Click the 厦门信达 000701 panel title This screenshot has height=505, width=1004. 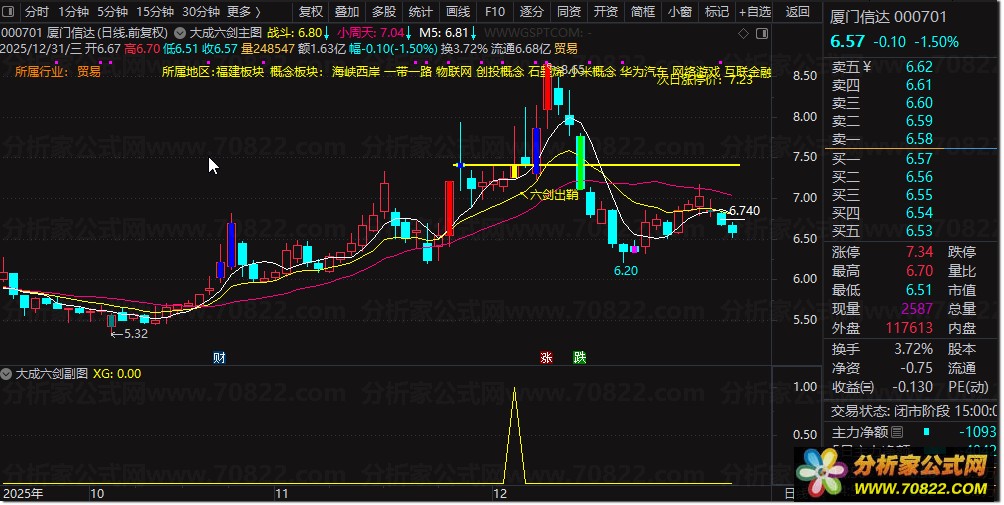click(x=887, y=17)
